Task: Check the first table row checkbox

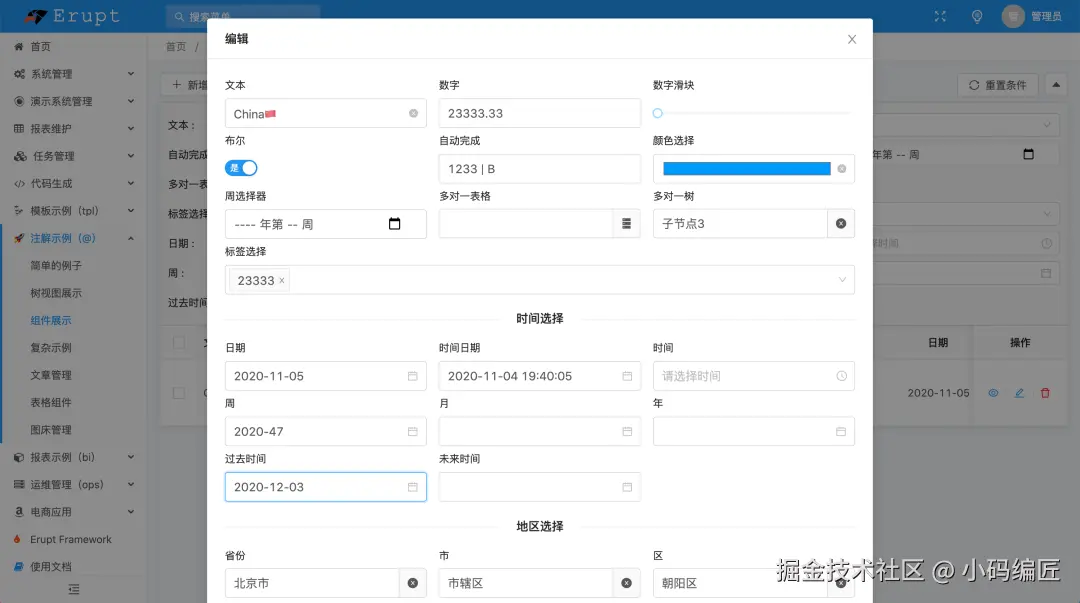Action: [179, 393]
